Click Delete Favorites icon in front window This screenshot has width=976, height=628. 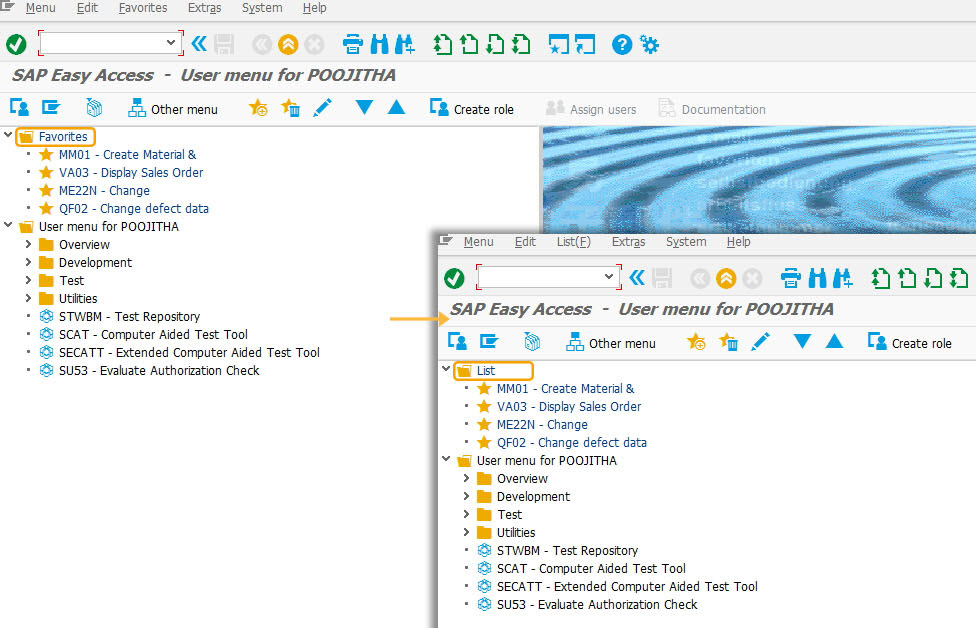(728, 342)
